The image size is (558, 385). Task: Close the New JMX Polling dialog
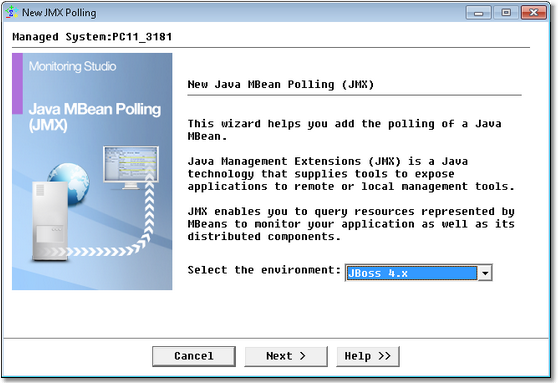pyautogui.click(x=533, y=13)
